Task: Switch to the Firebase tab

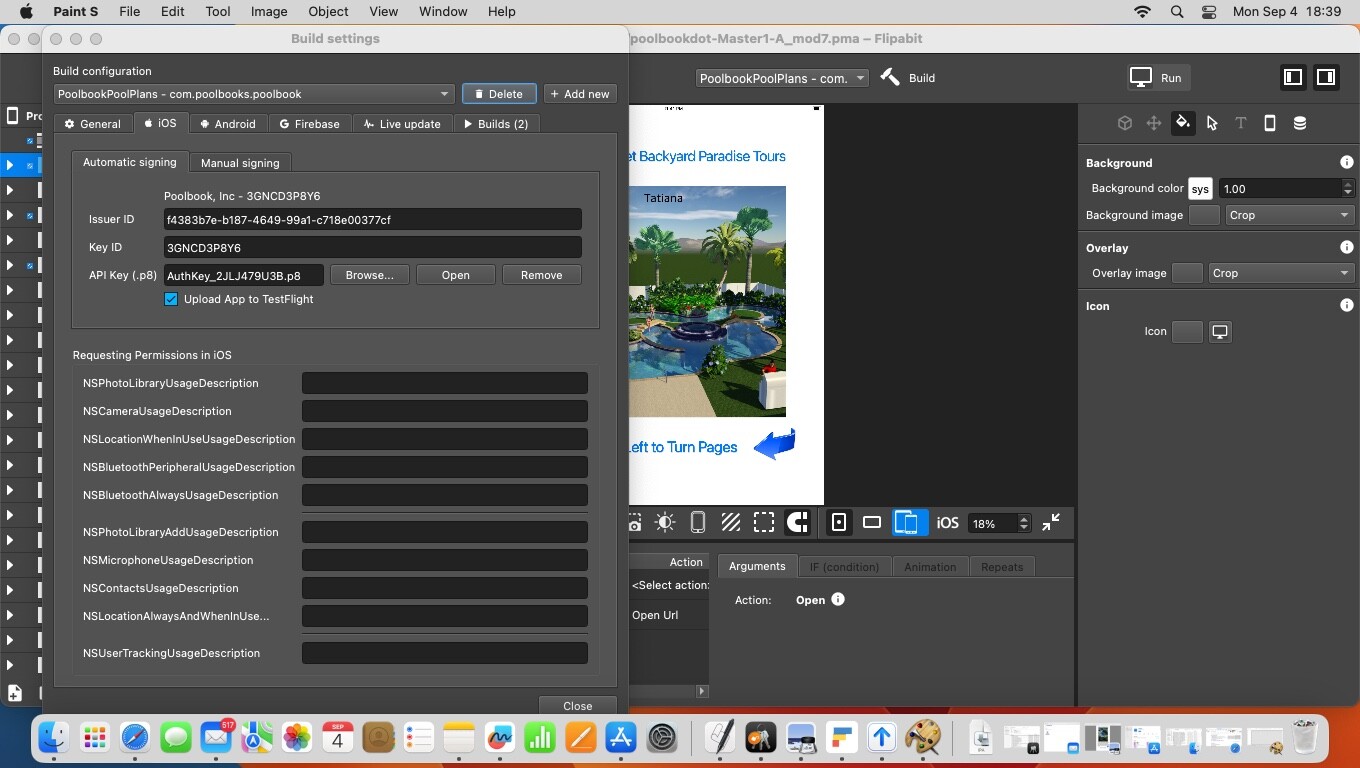Action: tap(309, 124)
